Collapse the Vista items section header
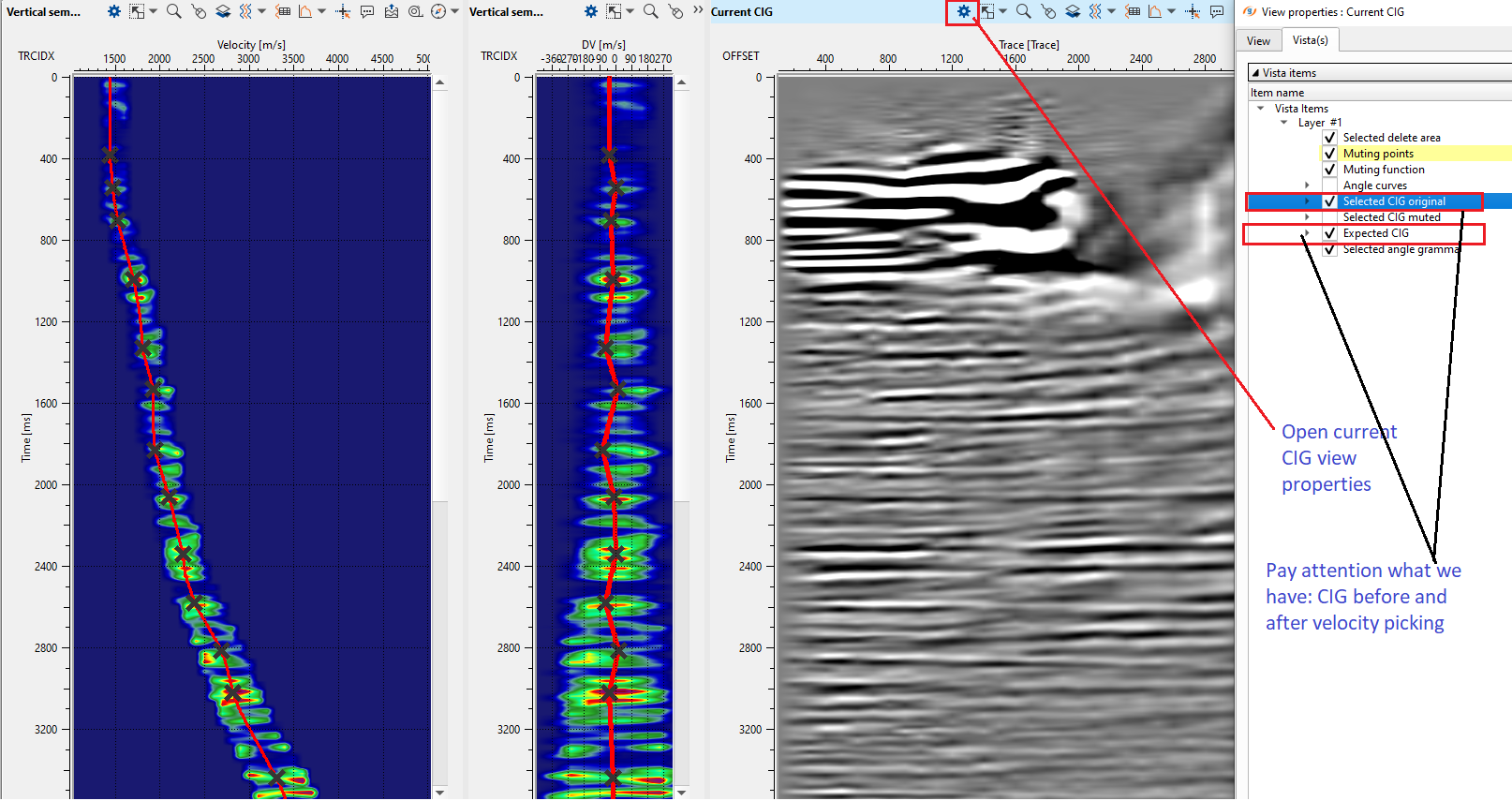Screen dimensions: 1512x801 click(1255, 73)
